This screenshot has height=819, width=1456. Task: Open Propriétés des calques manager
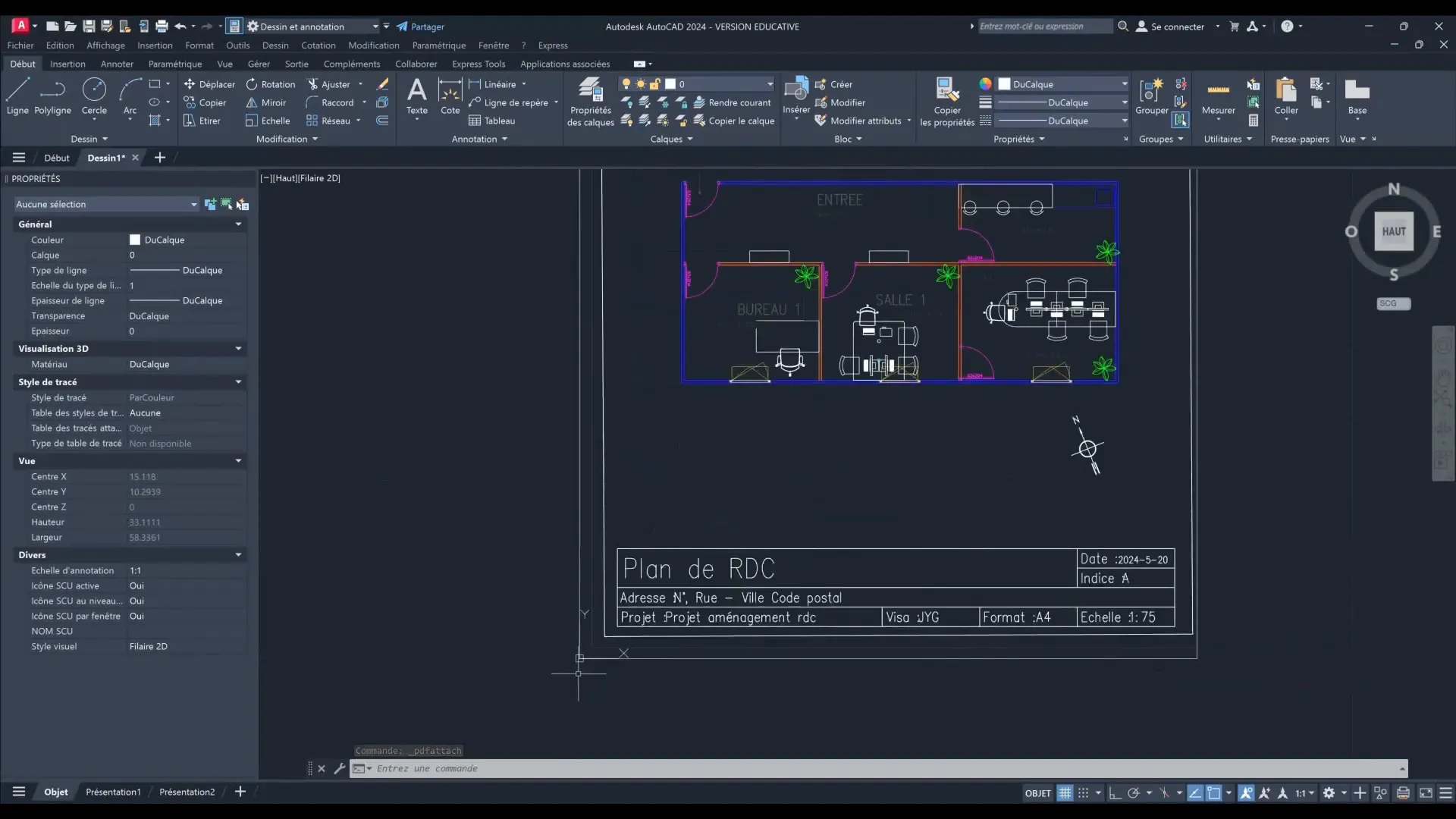click(591, 102)
